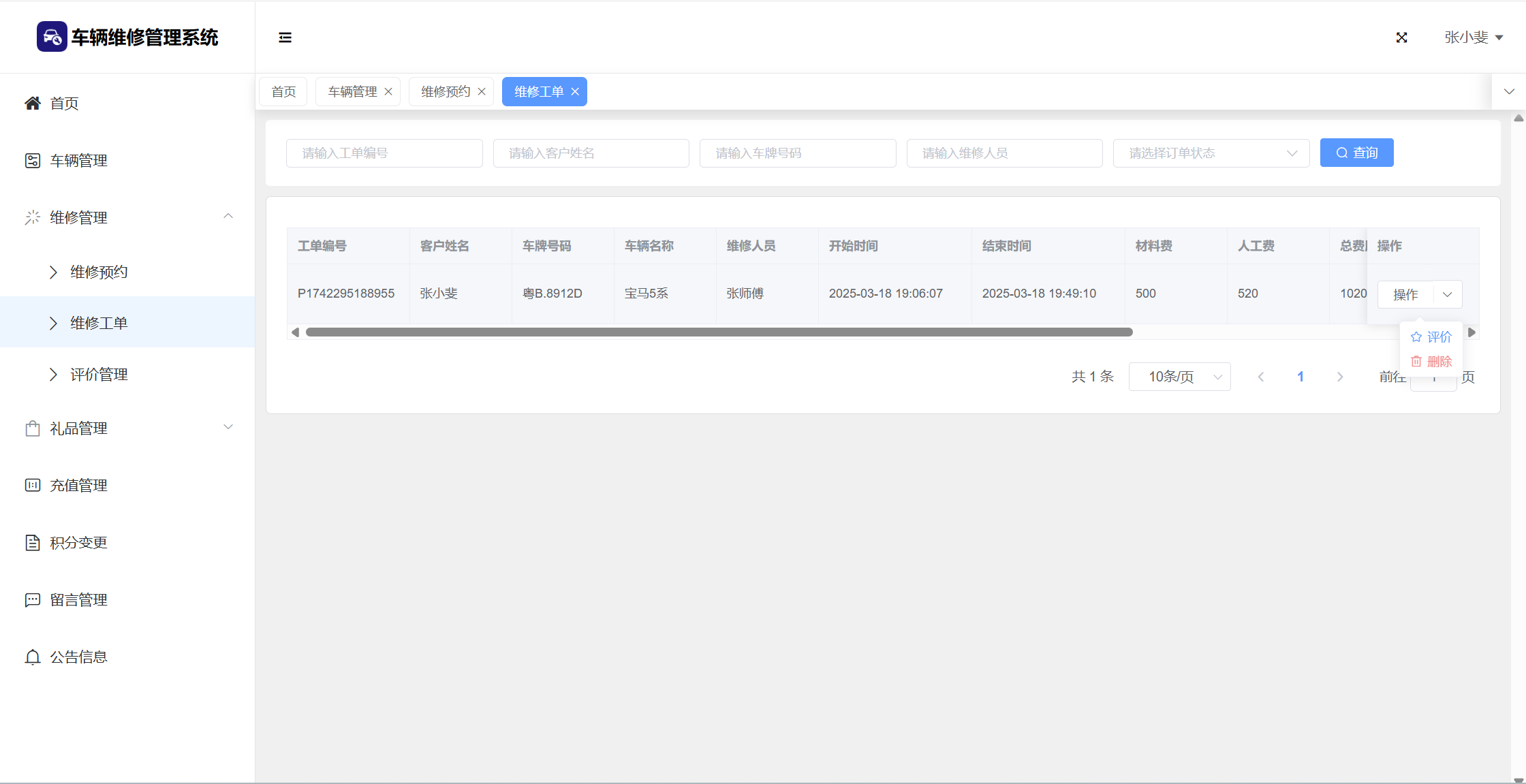Click the message management chat icon
1526x784 pixels.
tap(32, 599)
